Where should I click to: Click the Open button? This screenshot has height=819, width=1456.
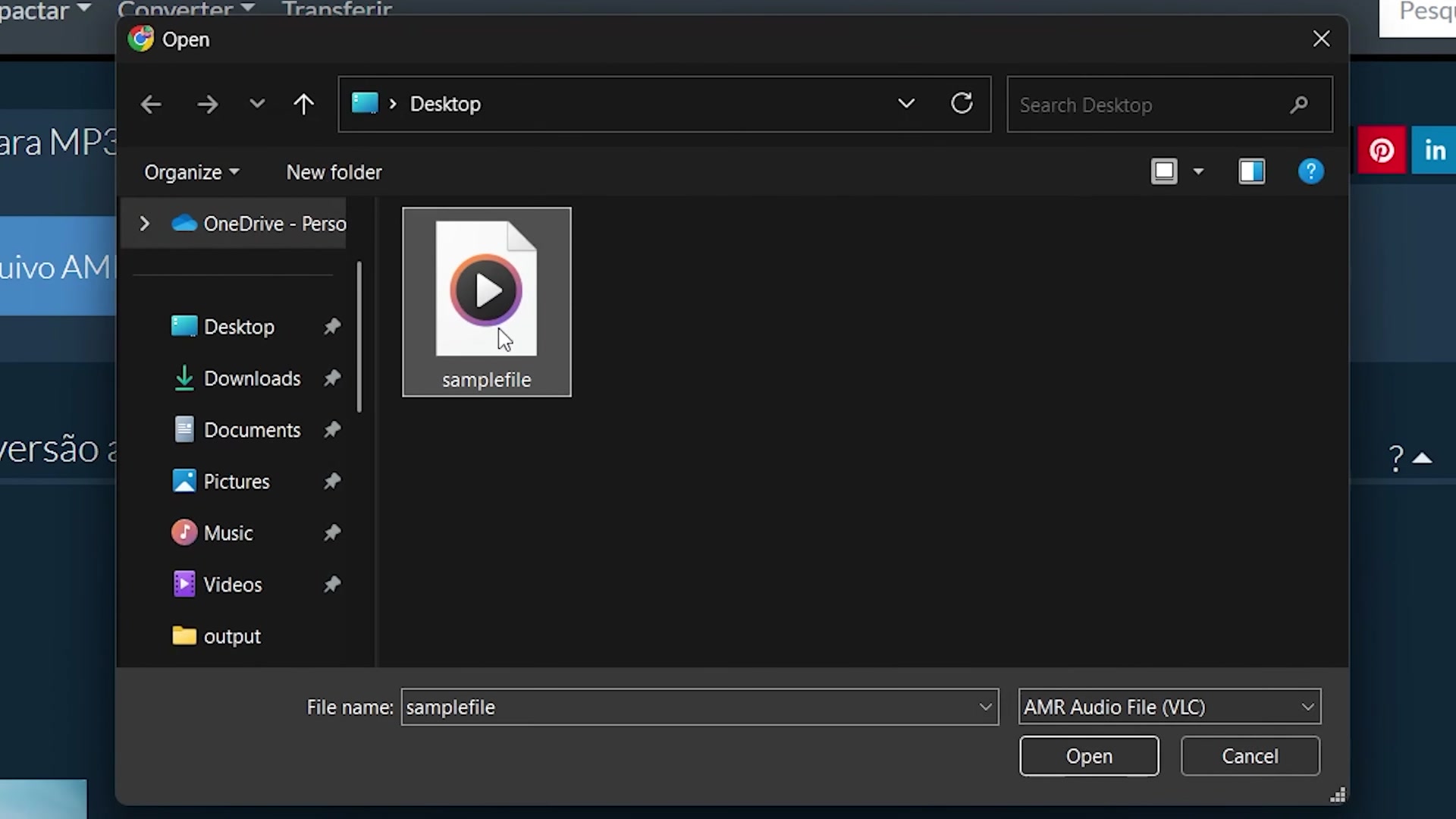pyautogui.click(x=1088, y=755)
